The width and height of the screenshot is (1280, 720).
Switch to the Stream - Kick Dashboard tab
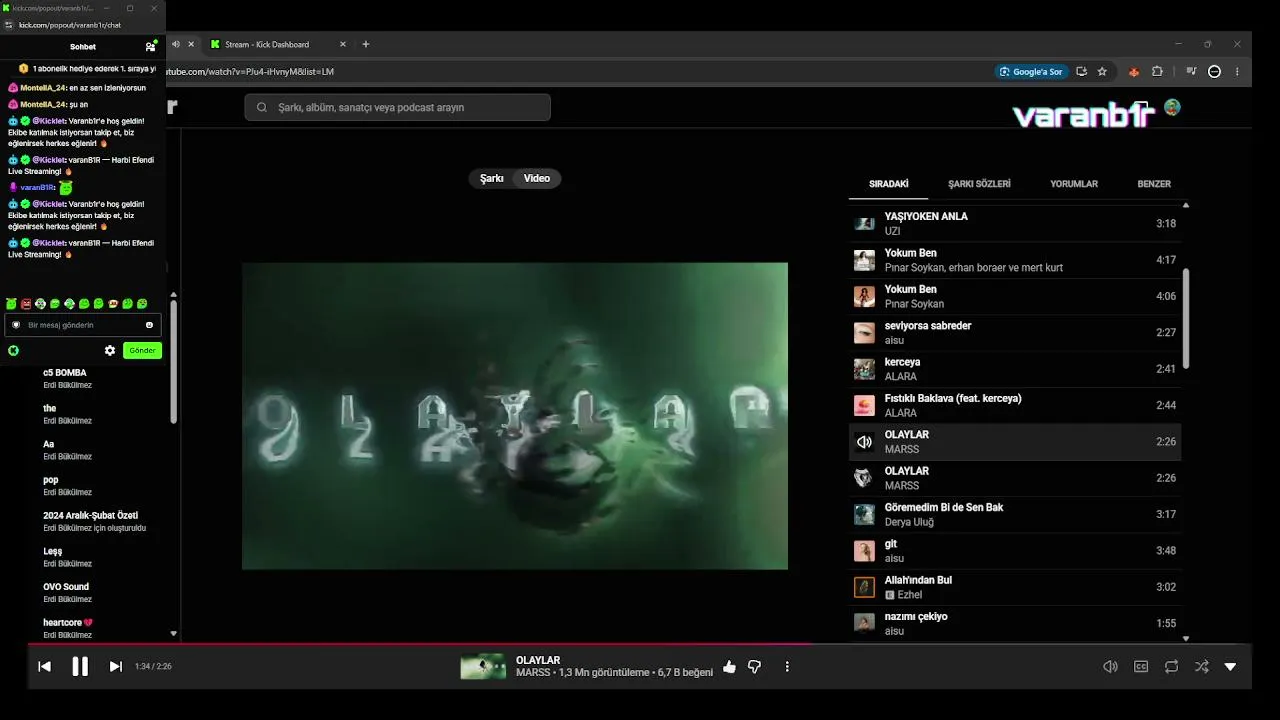click(x=268, y=44)
